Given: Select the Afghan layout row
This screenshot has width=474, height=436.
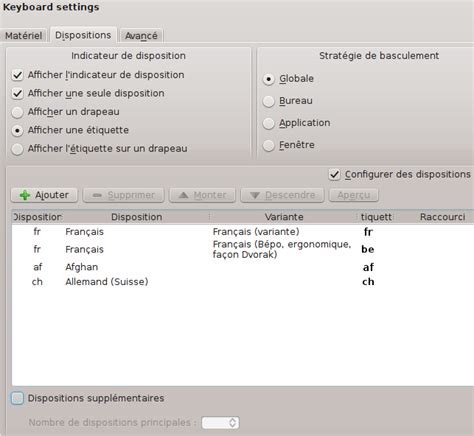Looking at the screenshot, I should (x=243, y=267).
